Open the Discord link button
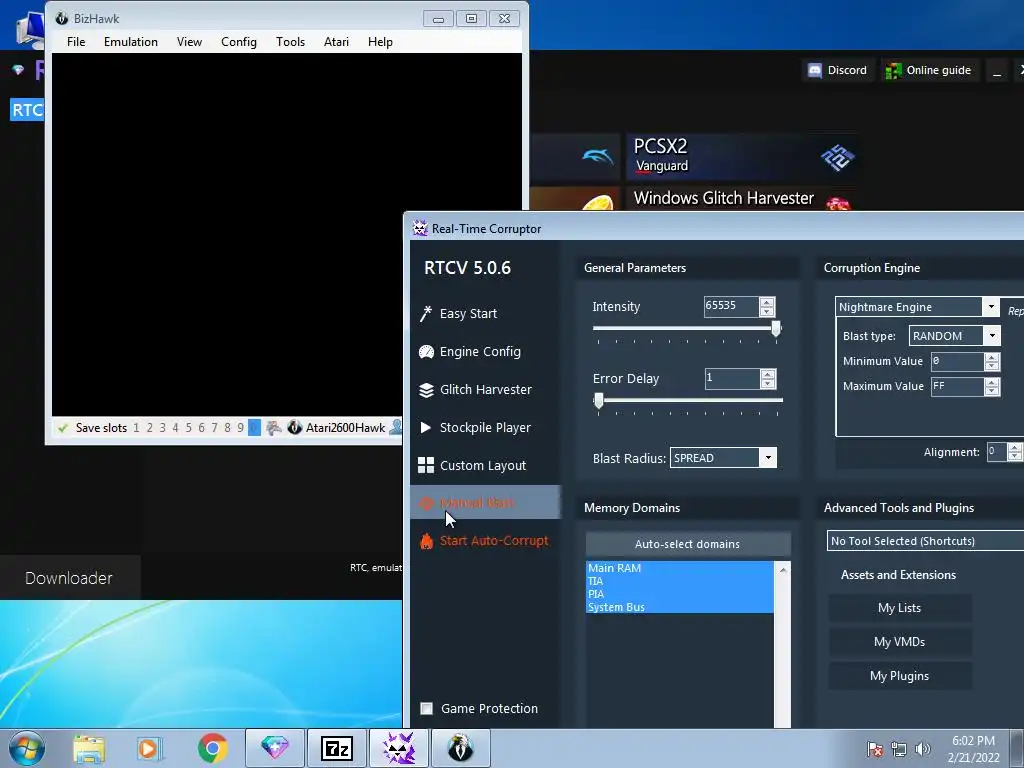This screenshot has width=1024, height=768. 837,70
